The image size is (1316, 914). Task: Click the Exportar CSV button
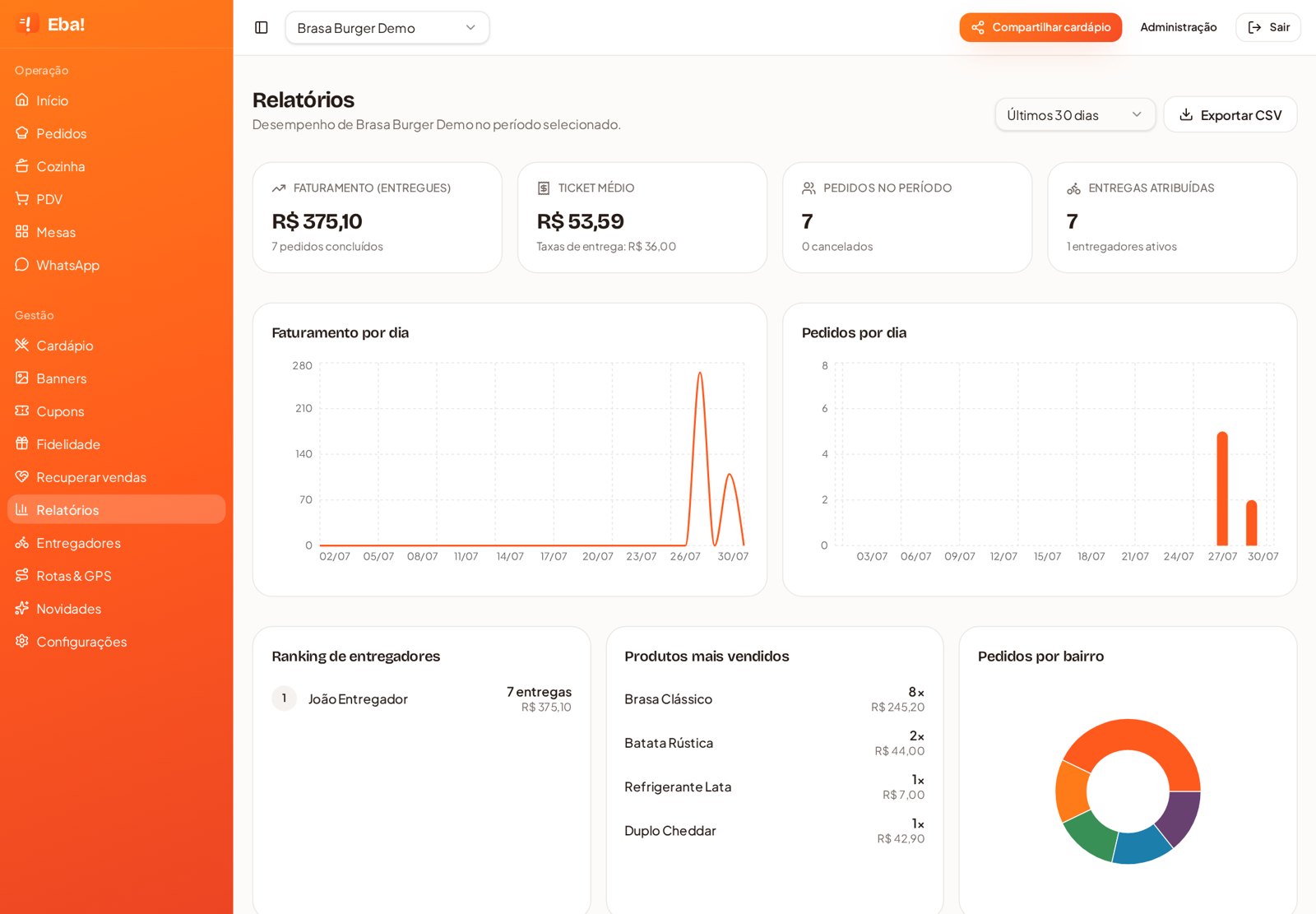(x=1230, y=114)
